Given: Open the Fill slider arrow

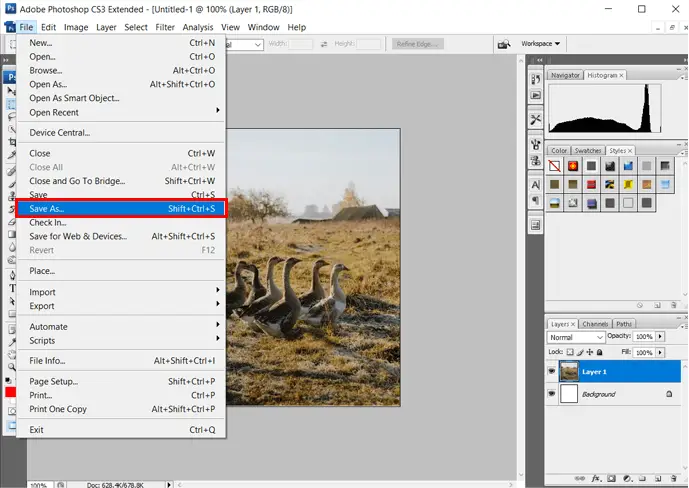Looking at the screenshot, I should click(660, 352).
